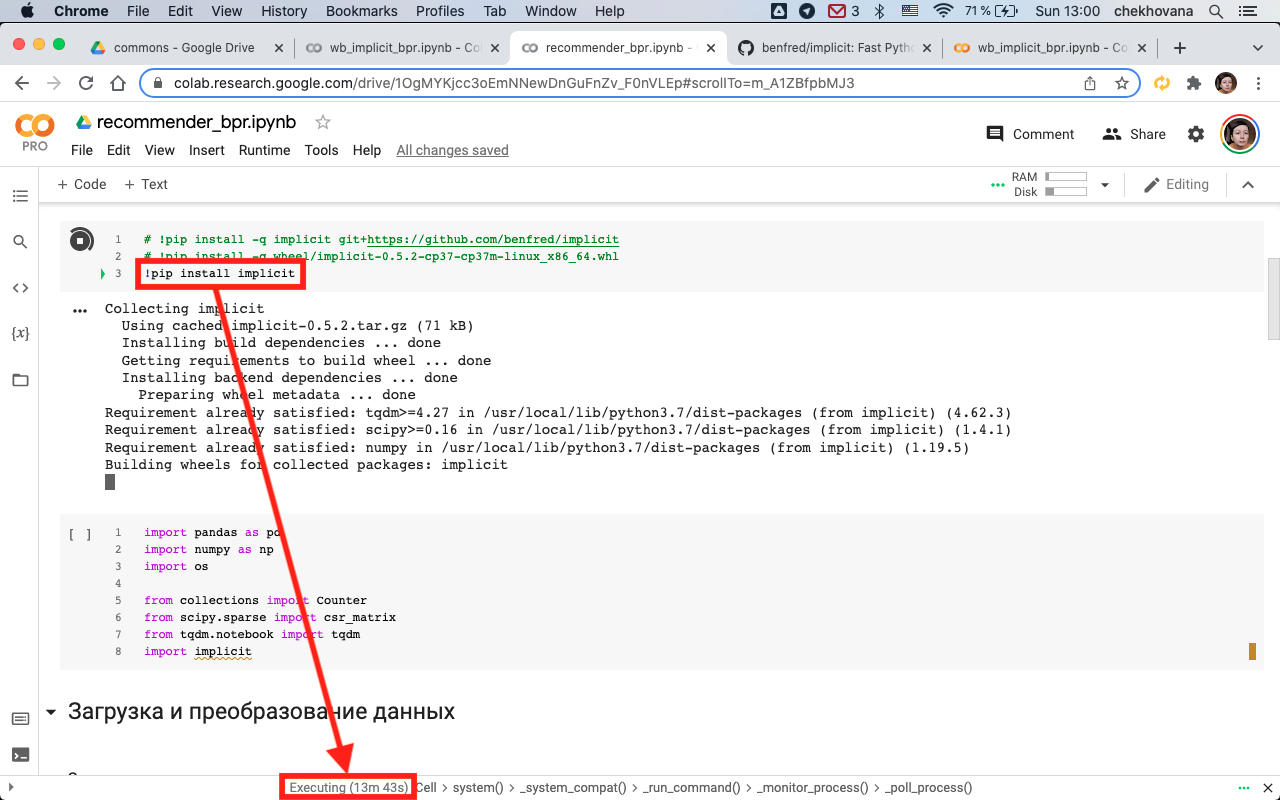Screen dimensions: 1280x800
Task: Close the execution status bar
Action: (x=1267, y=788)
